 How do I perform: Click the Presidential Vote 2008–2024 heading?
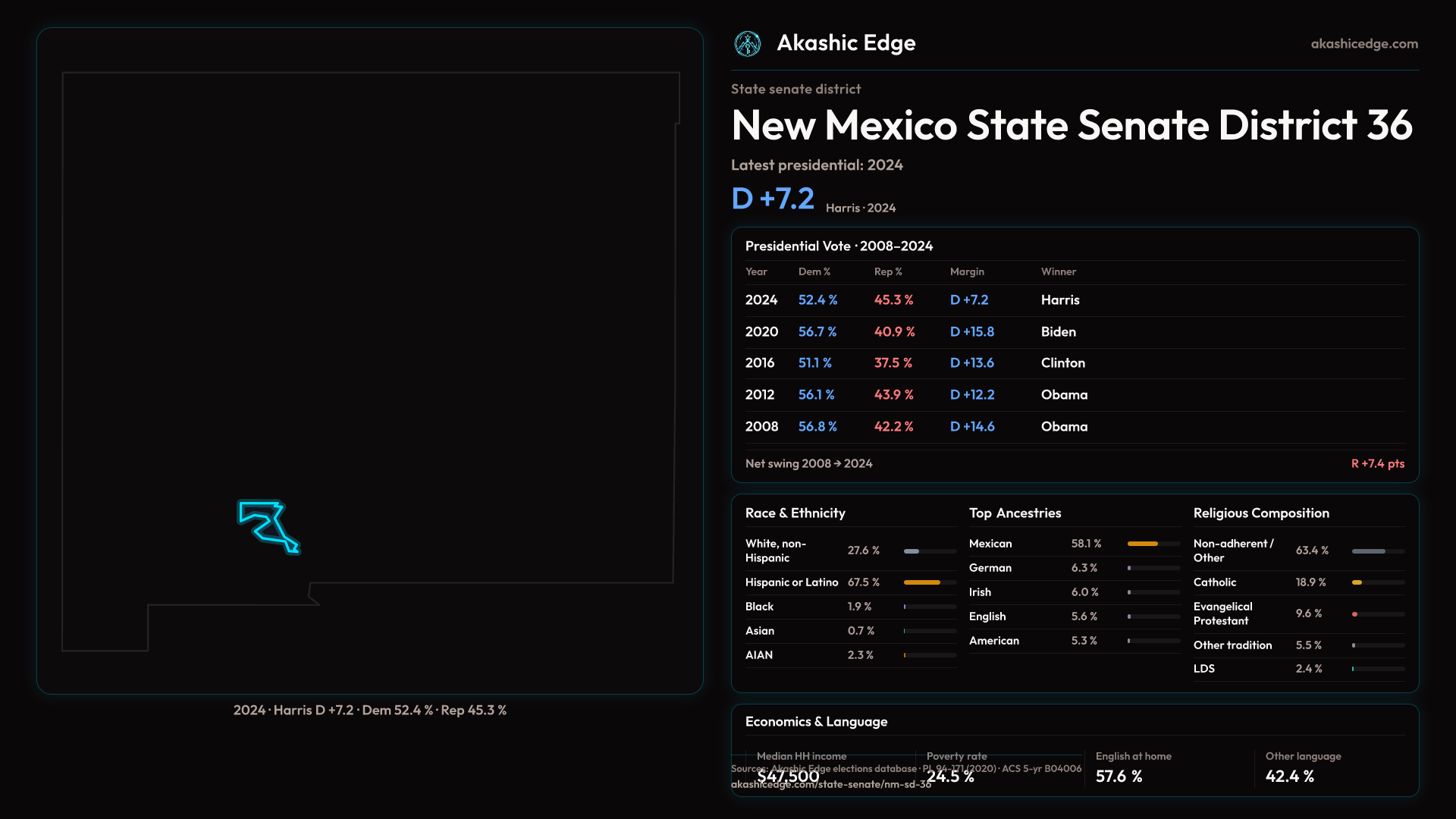coord(839,246)
